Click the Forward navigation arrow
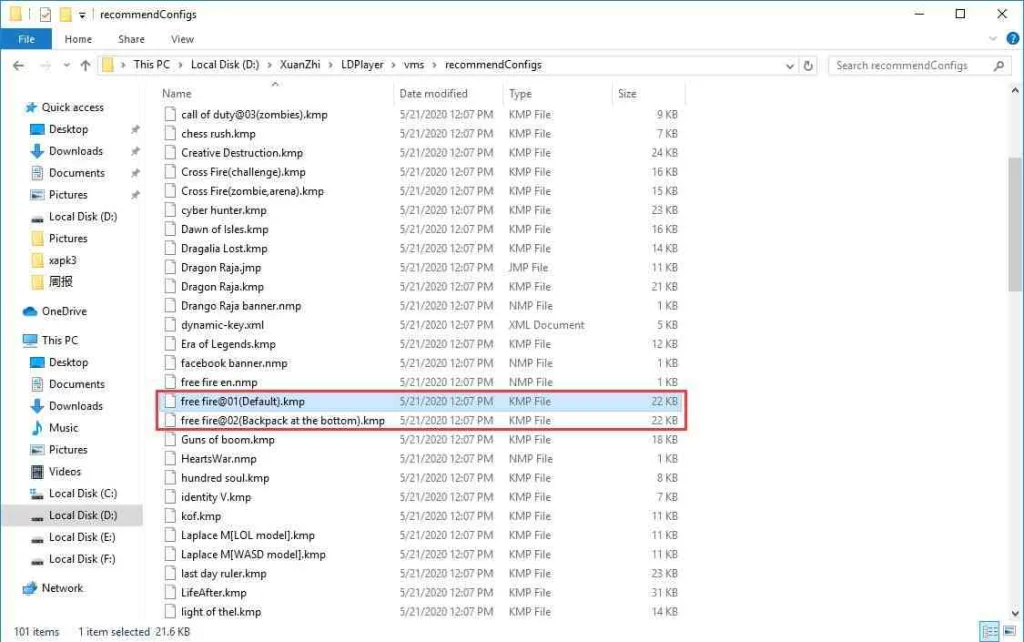This screenshot has height=642, width=1024. point(45,65)
